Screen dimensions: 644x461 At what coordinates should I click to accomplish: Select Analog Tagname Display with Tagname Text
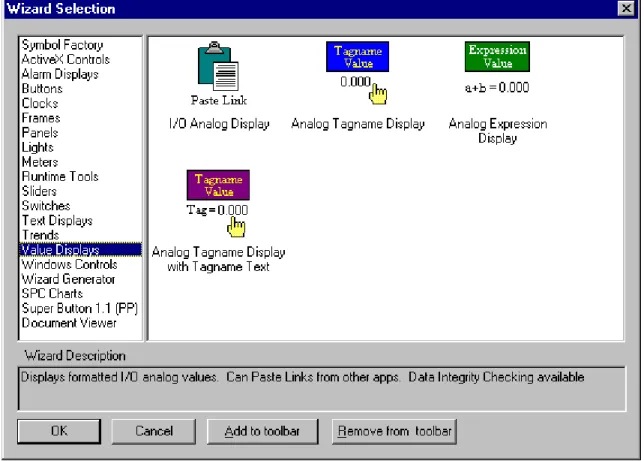[218, 203]
